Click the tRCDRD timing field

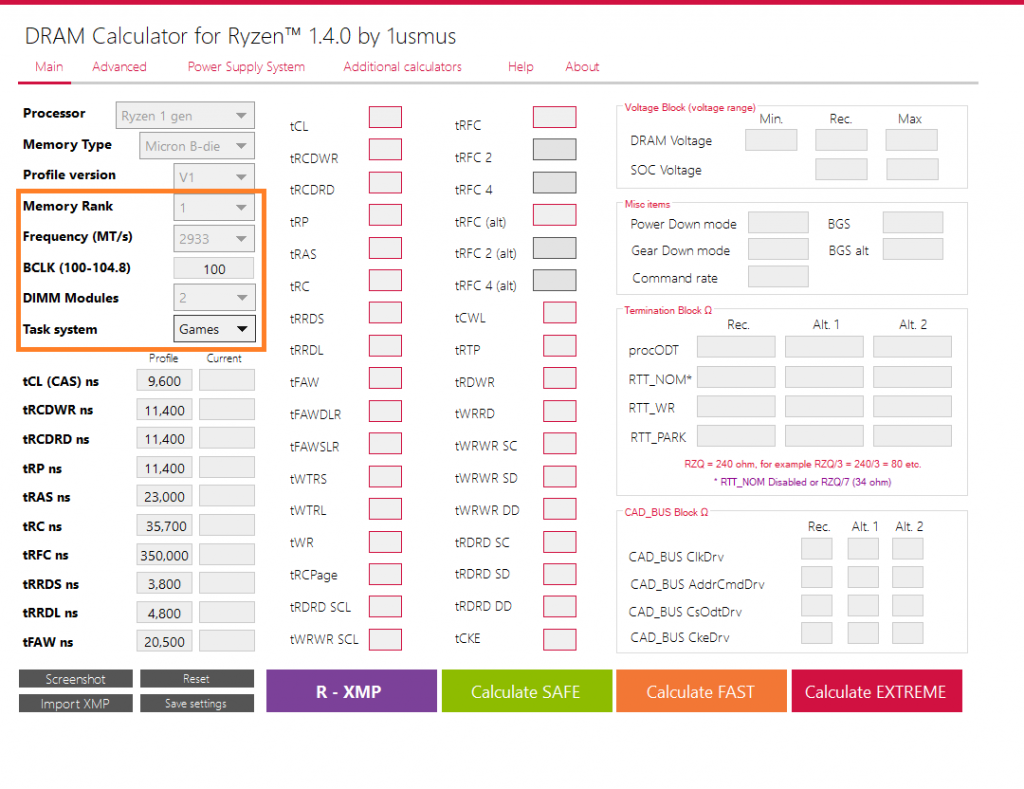pyautogui.click(x=385, y=182)
